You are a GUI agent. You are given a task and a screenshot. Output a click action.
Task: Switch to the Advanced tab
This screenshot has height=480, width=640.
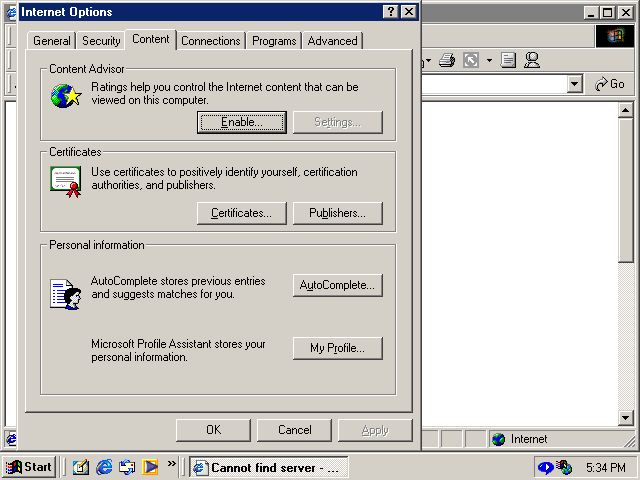[332, 41]
